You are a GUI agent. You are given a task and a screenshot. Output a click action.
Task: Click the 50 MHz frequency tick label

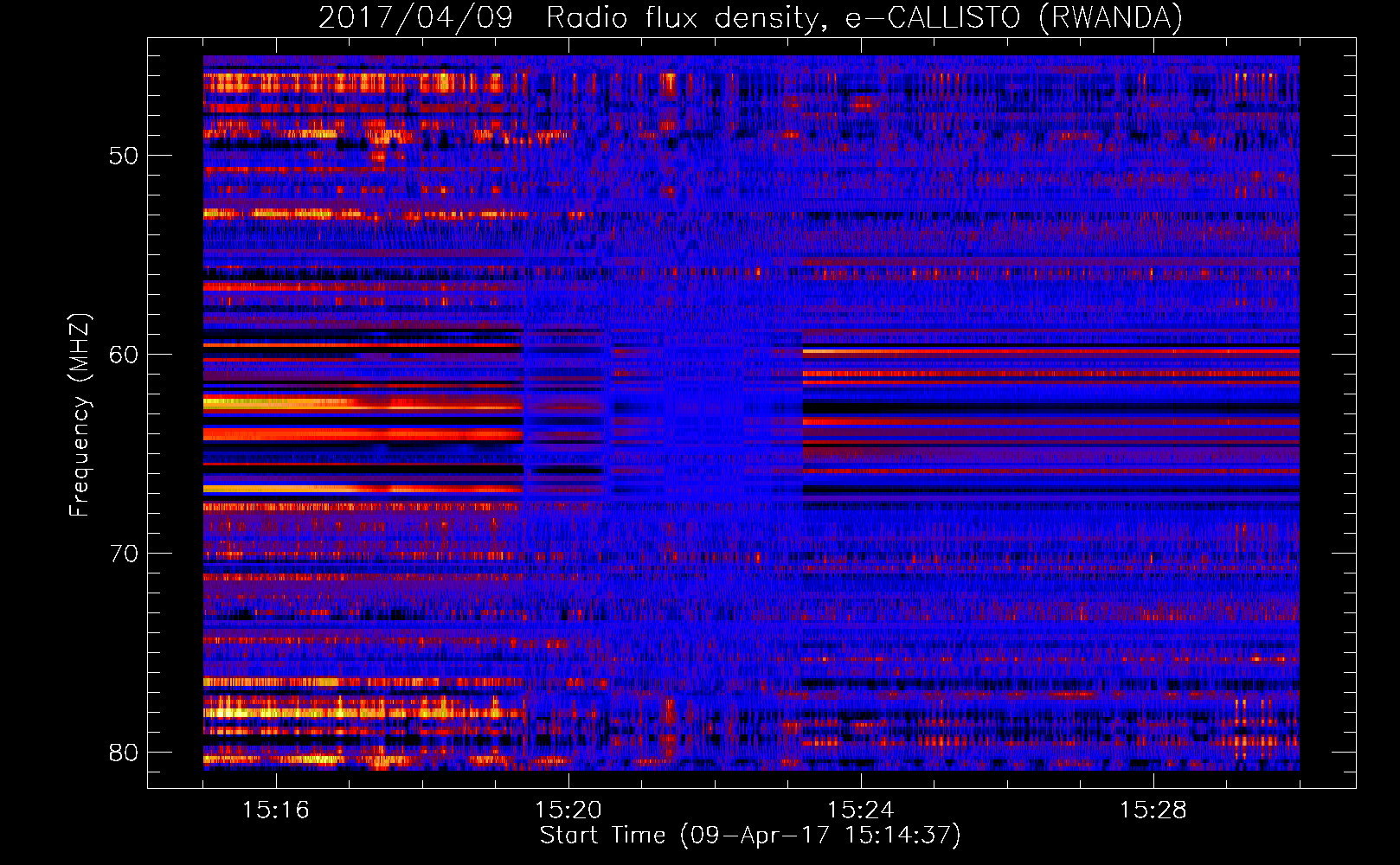[x=124, y=156]
